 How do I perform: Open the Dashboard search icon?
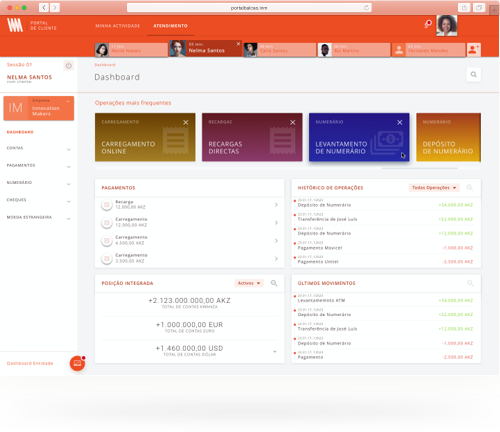[473, 75]
